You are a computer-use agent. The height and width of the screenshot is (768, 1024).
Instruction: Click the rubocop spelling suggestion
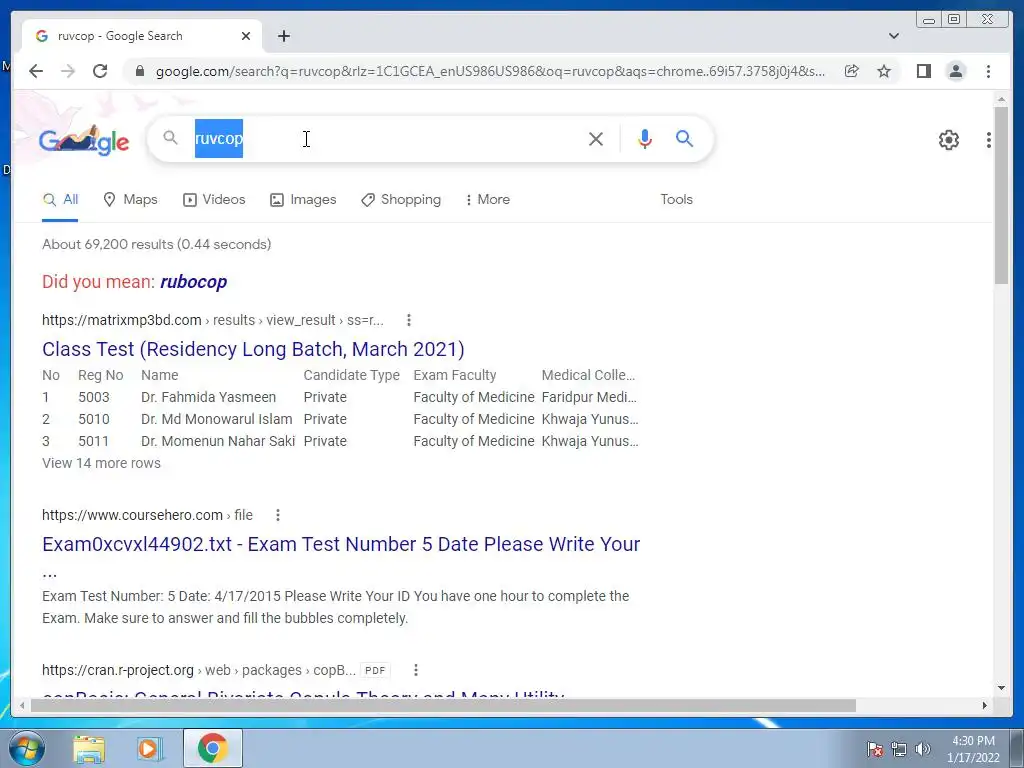(193, 282)
